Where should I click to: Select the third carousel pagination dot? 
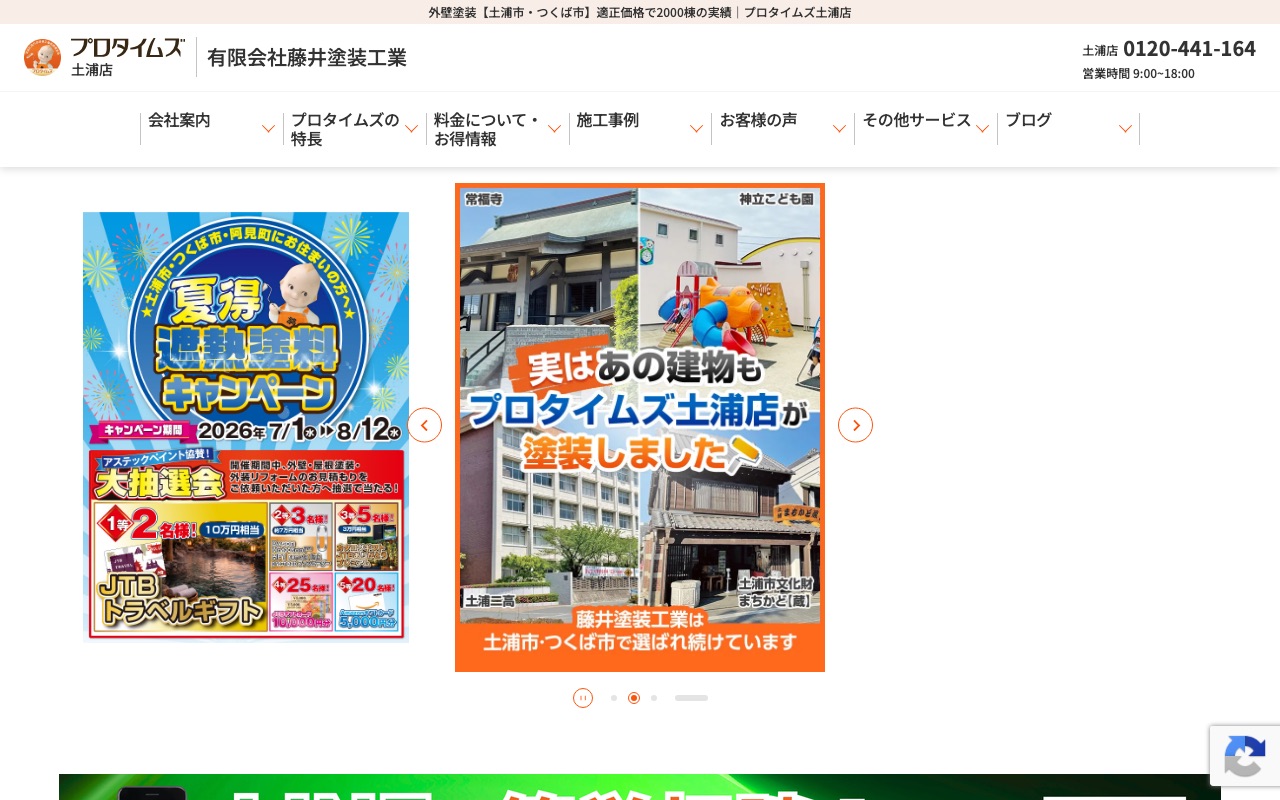tap(654, 698)
